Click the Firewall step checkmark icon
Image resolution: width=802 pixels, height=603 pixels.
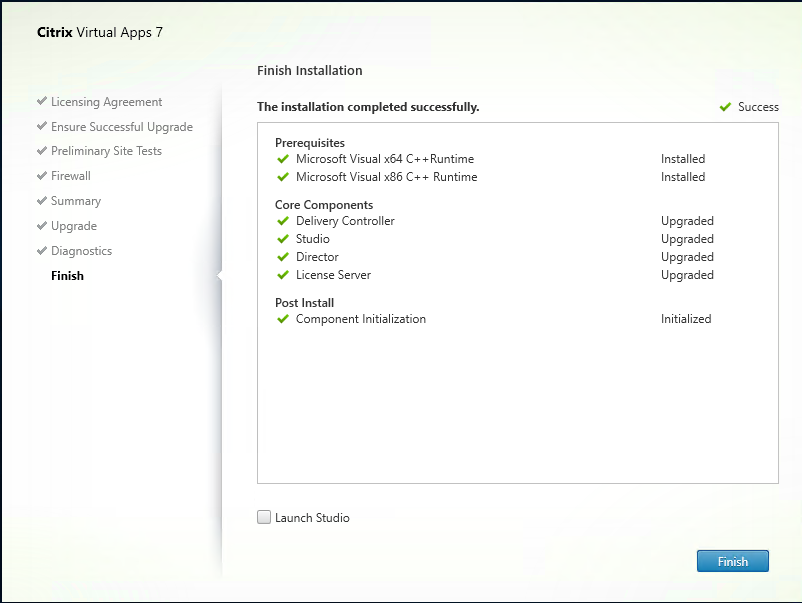(42, 175)
